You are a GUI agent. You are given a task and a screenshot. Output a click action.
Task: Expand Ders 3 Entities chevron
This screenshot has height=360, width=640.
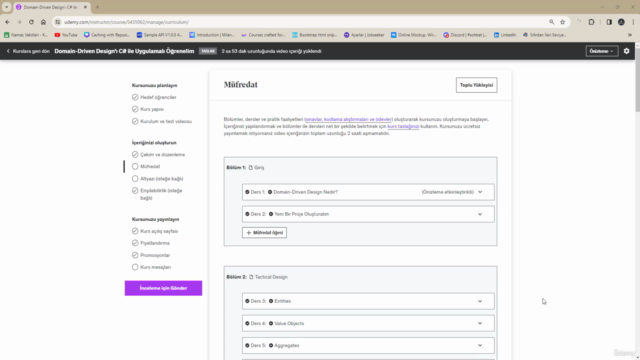click(x=480, y=301)
